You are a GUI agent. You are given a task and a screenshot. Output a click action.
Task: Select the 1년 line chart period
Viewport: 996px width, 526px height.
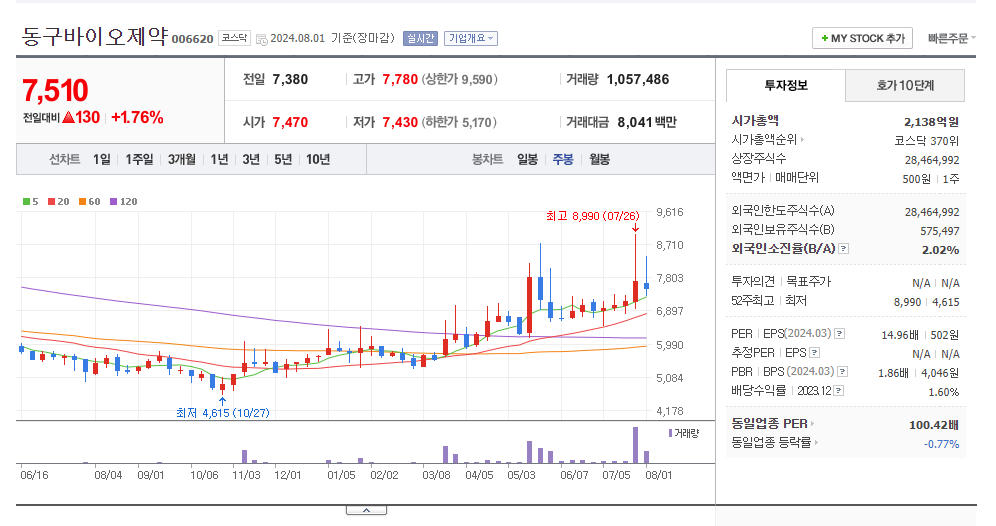click(x=219, y=159)
